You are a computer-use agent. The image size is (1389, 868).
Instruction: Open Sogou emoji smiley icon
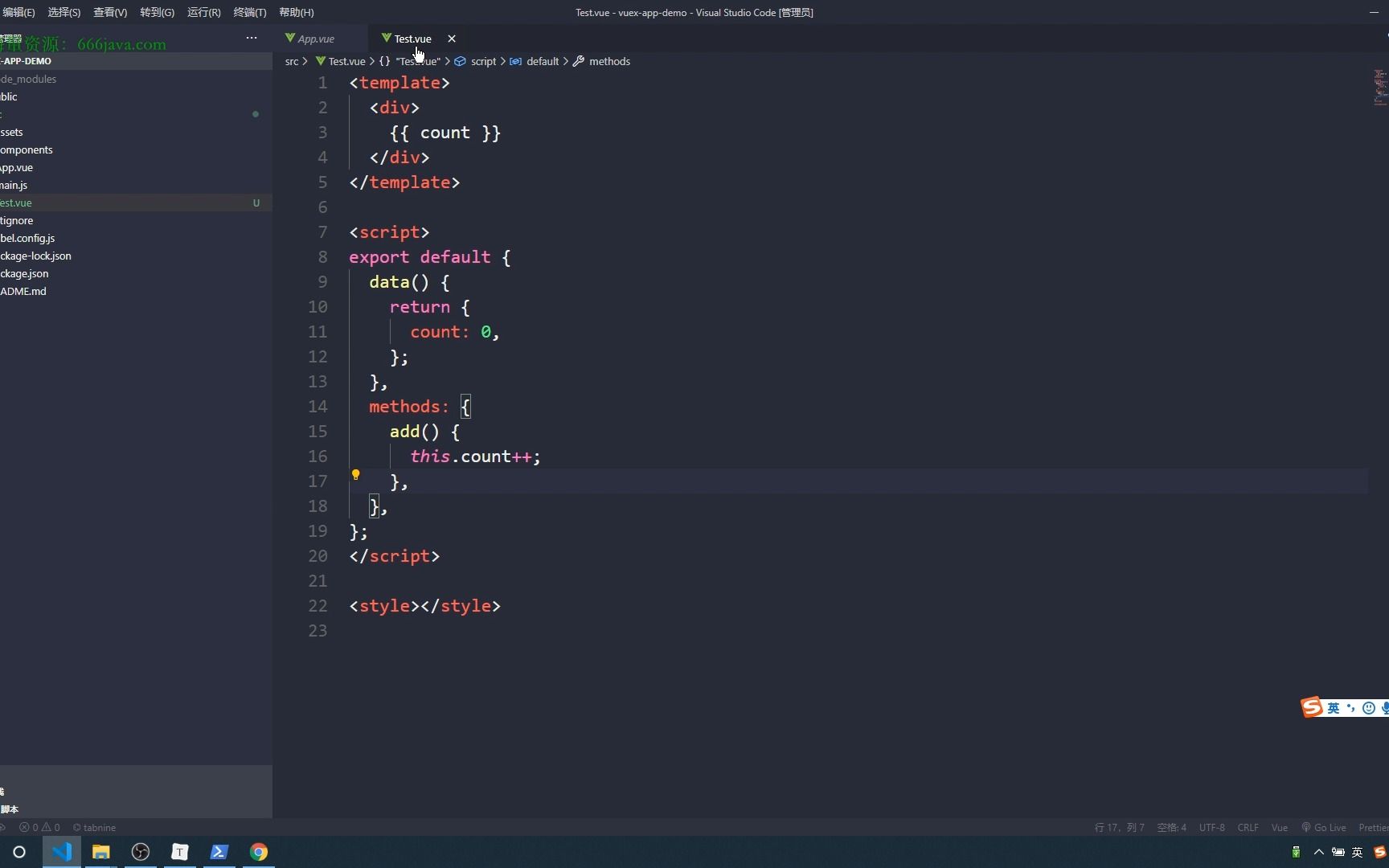[1368, 708]
